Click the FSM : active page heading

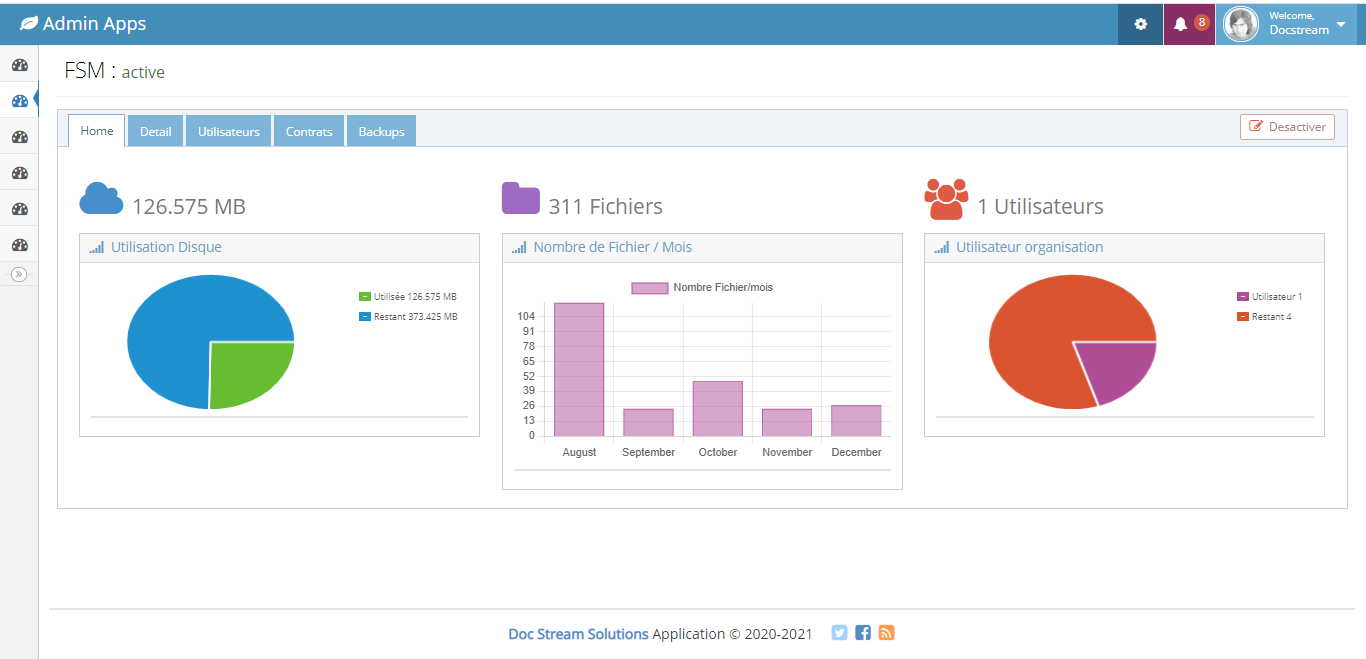point(115,71)
